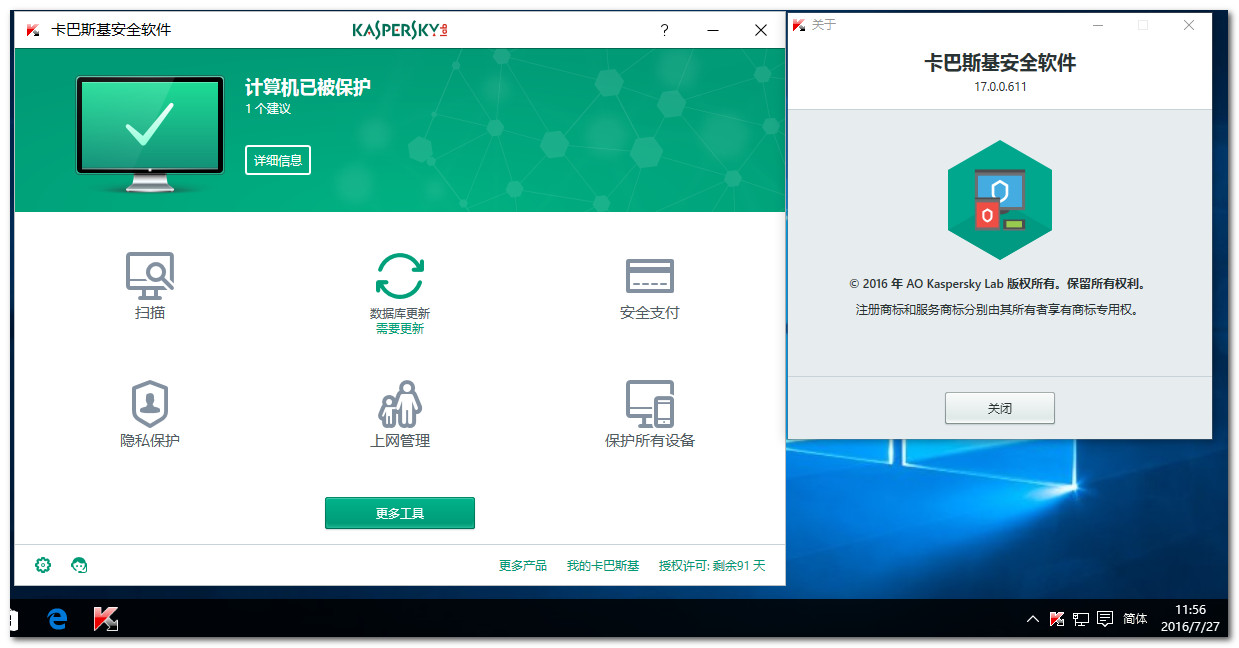Open the Scan (扫描) icon
This screenshot has height=648, width=1239.
coord(150,276)
